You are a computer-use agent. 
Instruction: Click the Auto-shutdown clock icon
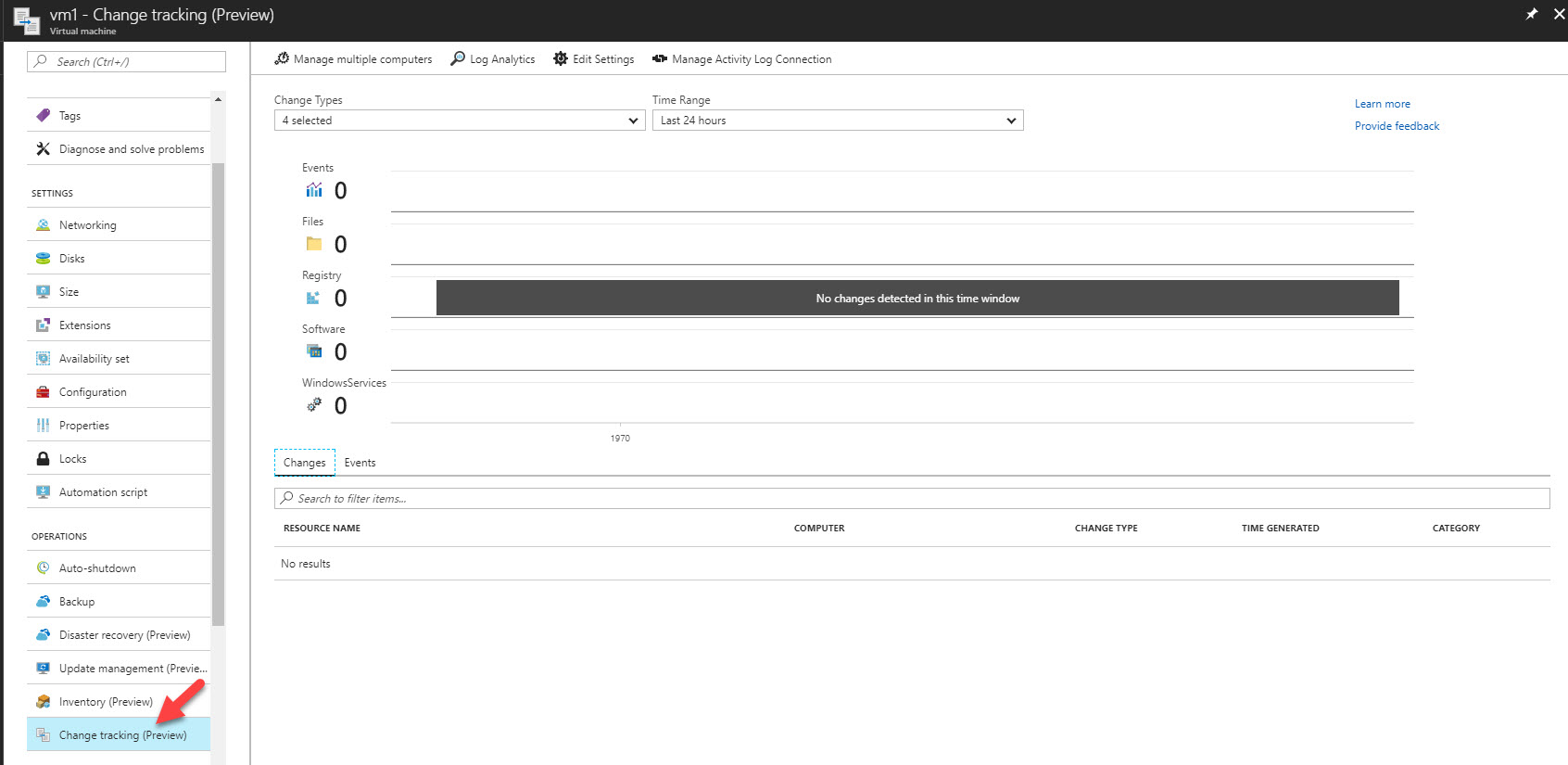[x=43, y=567]
